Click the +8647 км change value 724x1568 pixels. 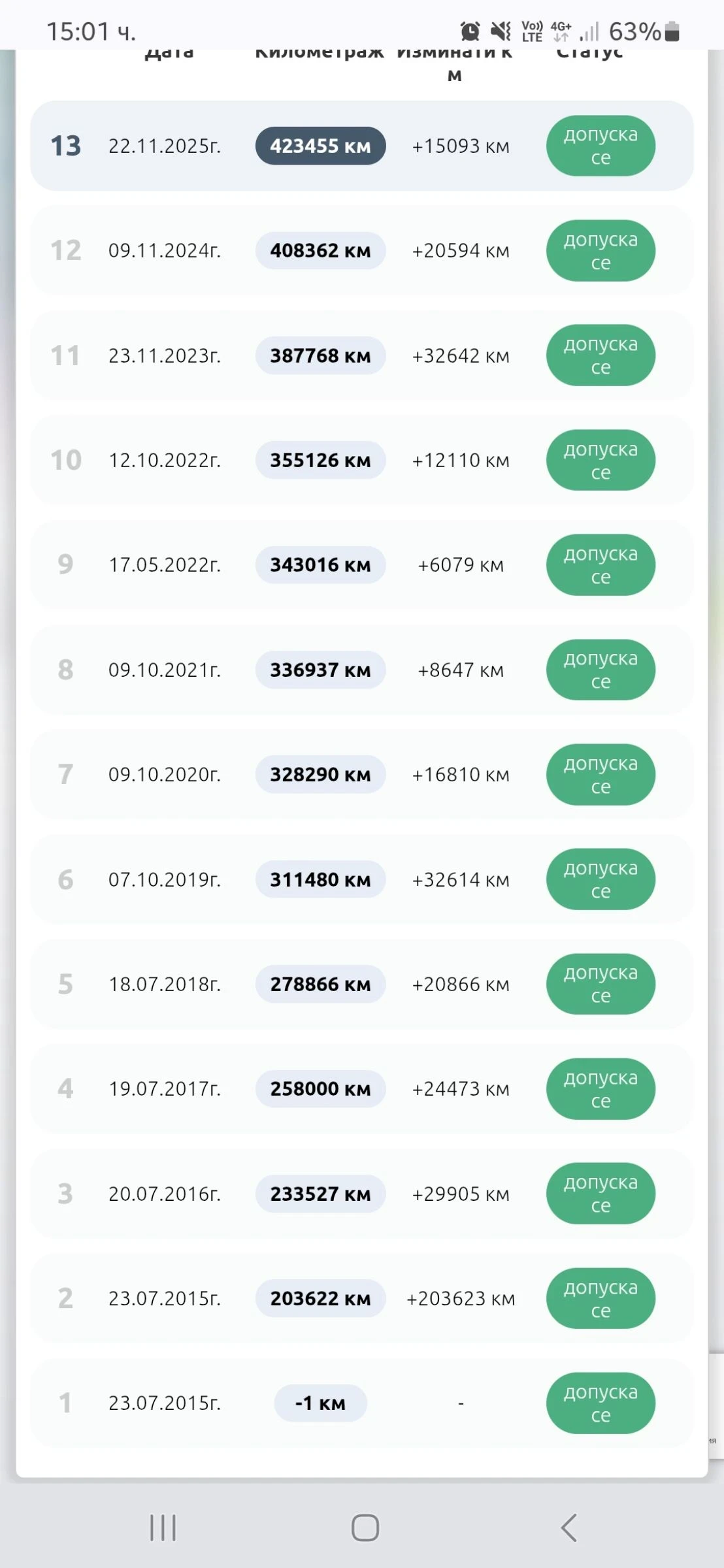pyautogui.click(x=461, y=670)
